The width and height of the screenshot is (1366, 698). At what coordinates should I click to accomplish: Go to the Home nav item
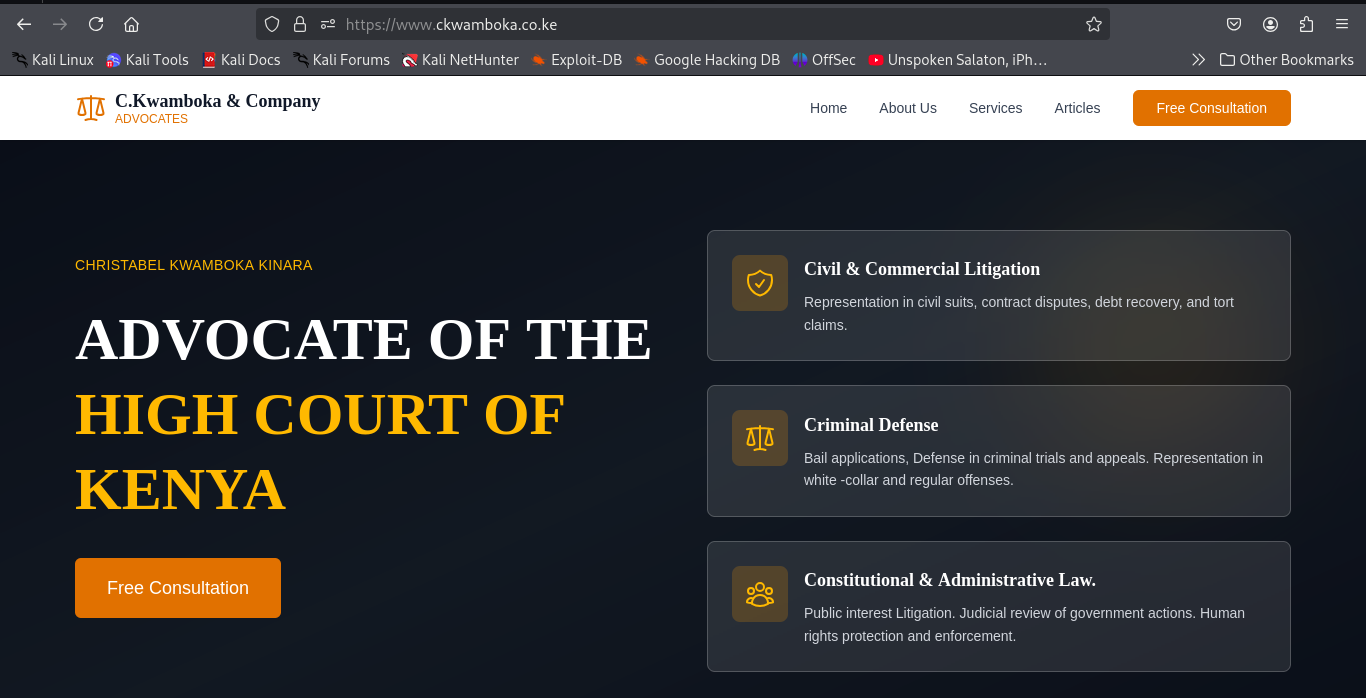828,108
